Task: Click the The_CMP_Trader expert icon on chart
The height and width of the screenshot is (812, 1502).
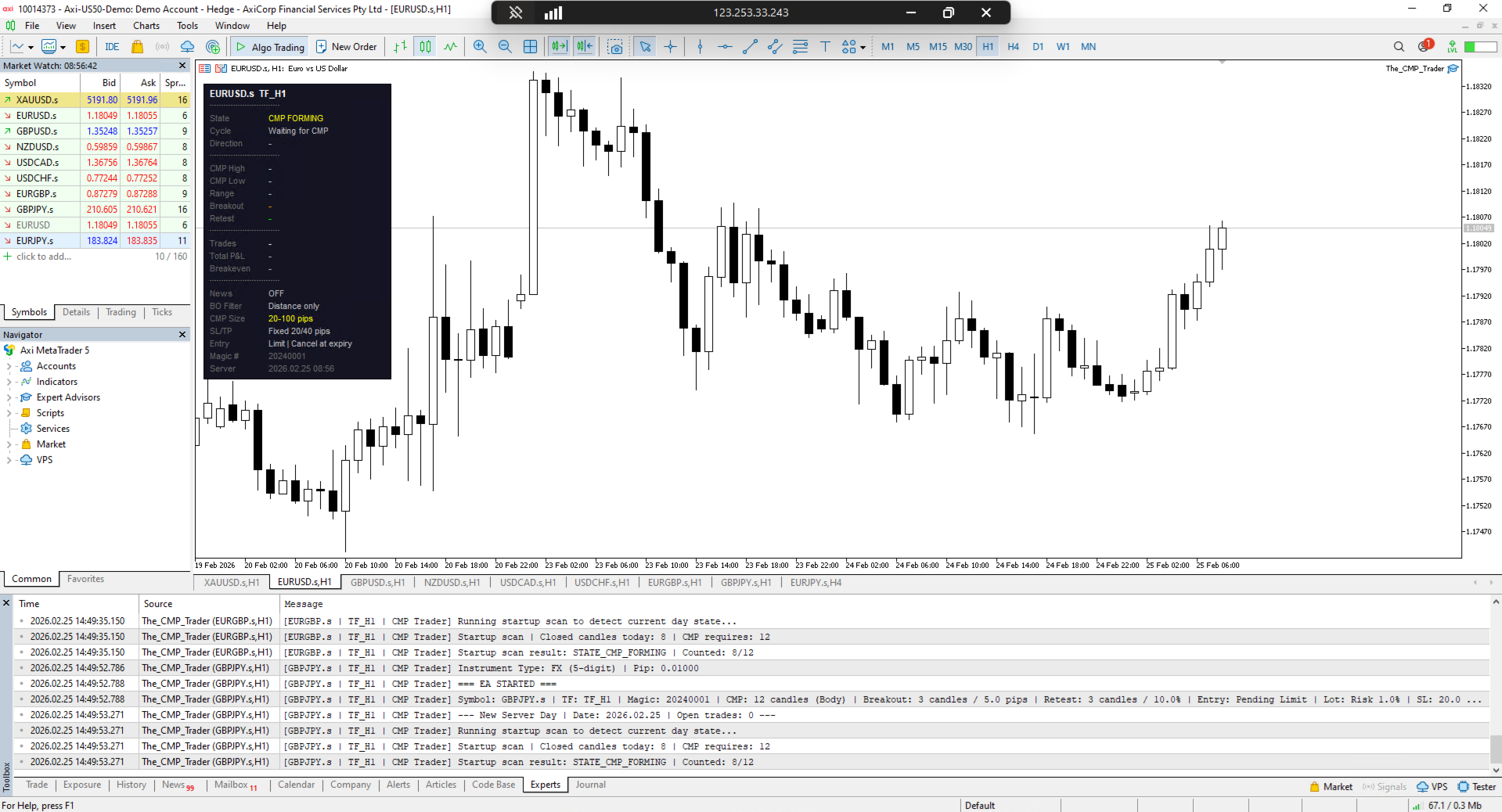Action: [x=1453, y=69]
